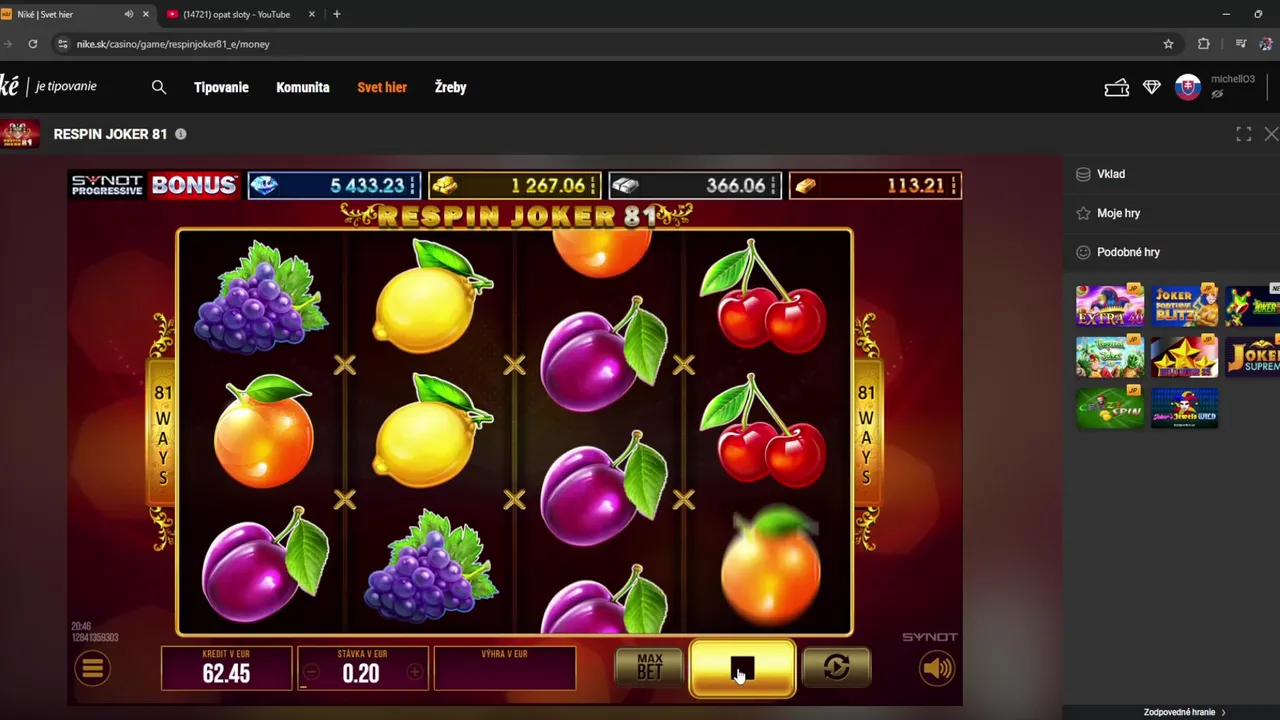
Task: Launch the Joker's Jewels Wild thumbnail
Action: pyautogui.click(x=1185, y=407)
